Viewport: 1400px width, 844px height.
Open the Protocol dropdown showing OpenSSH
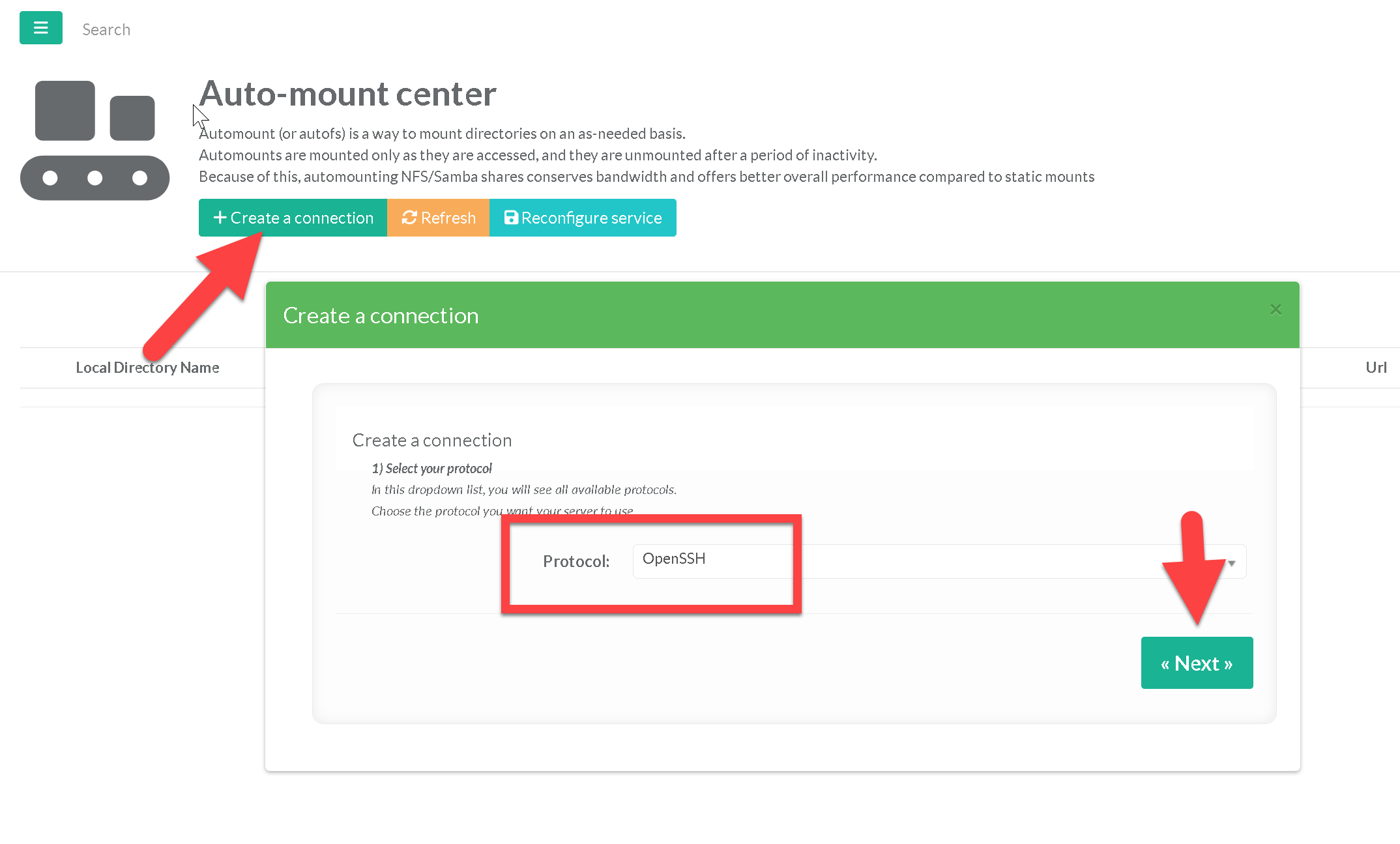pos(939,561)
